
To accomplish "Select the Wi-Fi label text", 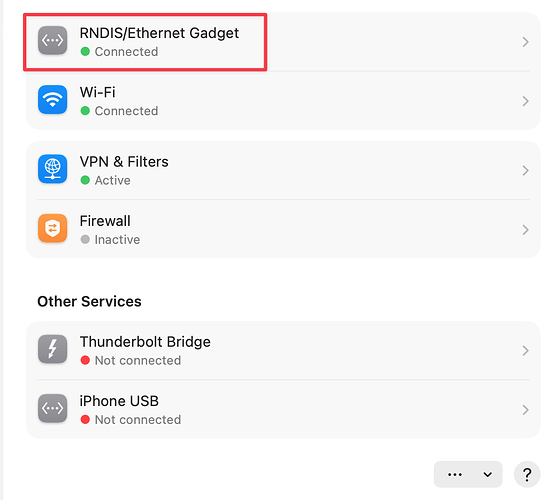I will pos(98,92).
